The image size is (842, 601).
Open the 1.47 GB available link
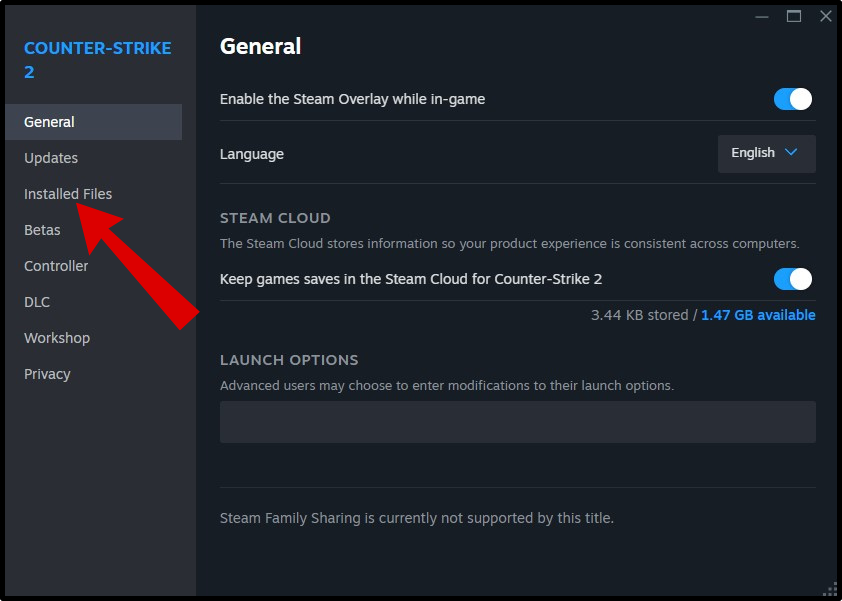[758, 315]
